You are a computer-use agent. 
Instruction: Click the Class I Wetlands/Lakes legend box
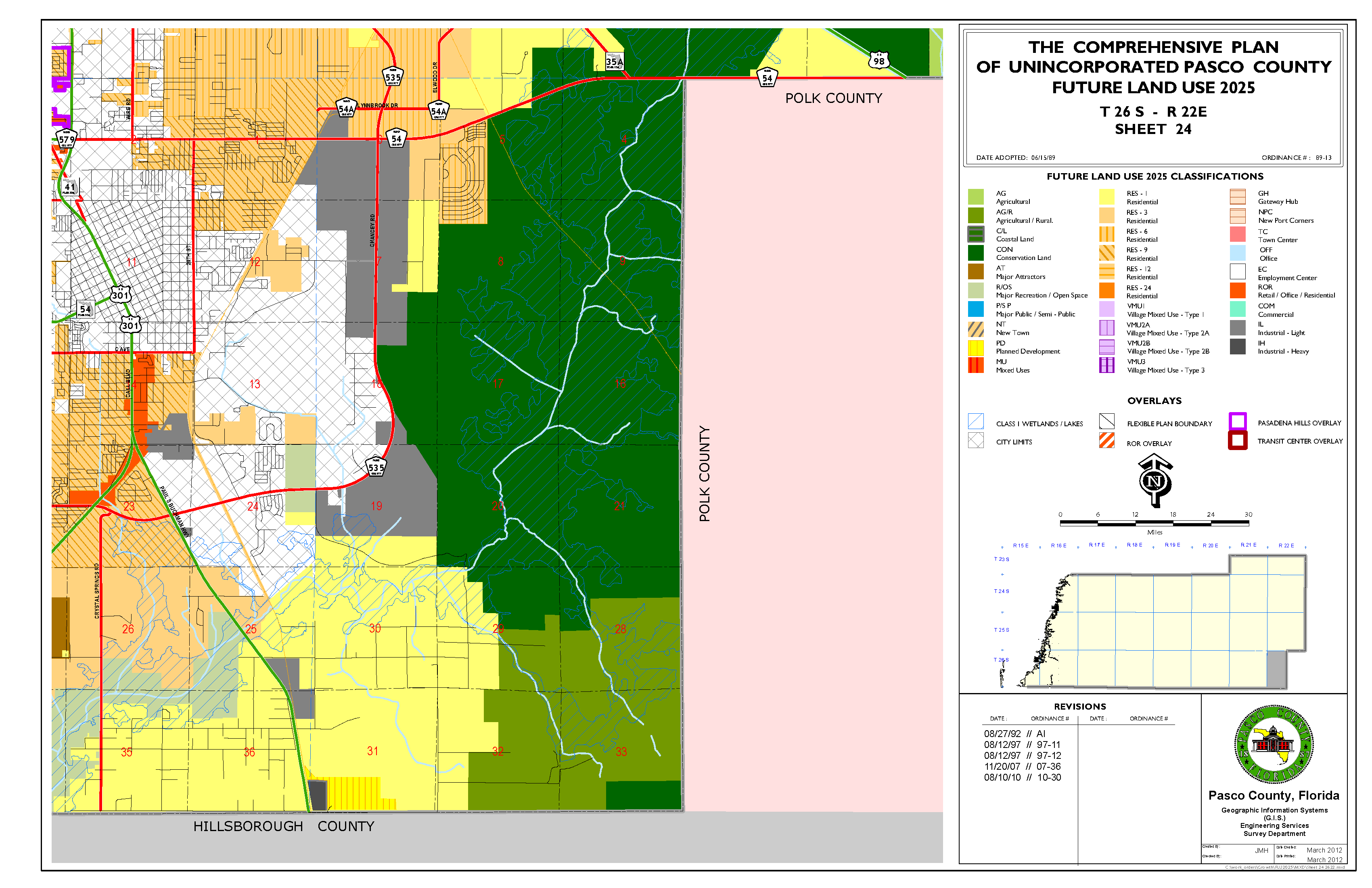click(975, 421)
